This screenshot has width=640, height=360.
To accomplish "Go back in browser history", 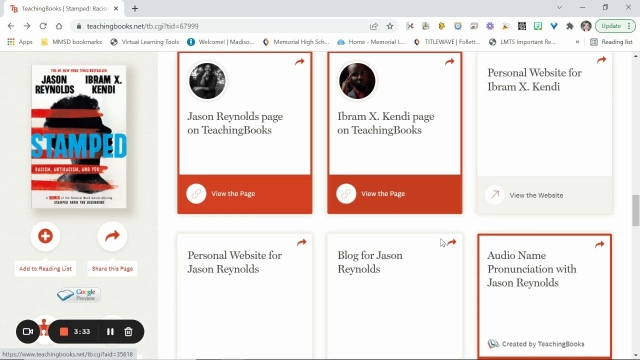I will pos(11,26).
